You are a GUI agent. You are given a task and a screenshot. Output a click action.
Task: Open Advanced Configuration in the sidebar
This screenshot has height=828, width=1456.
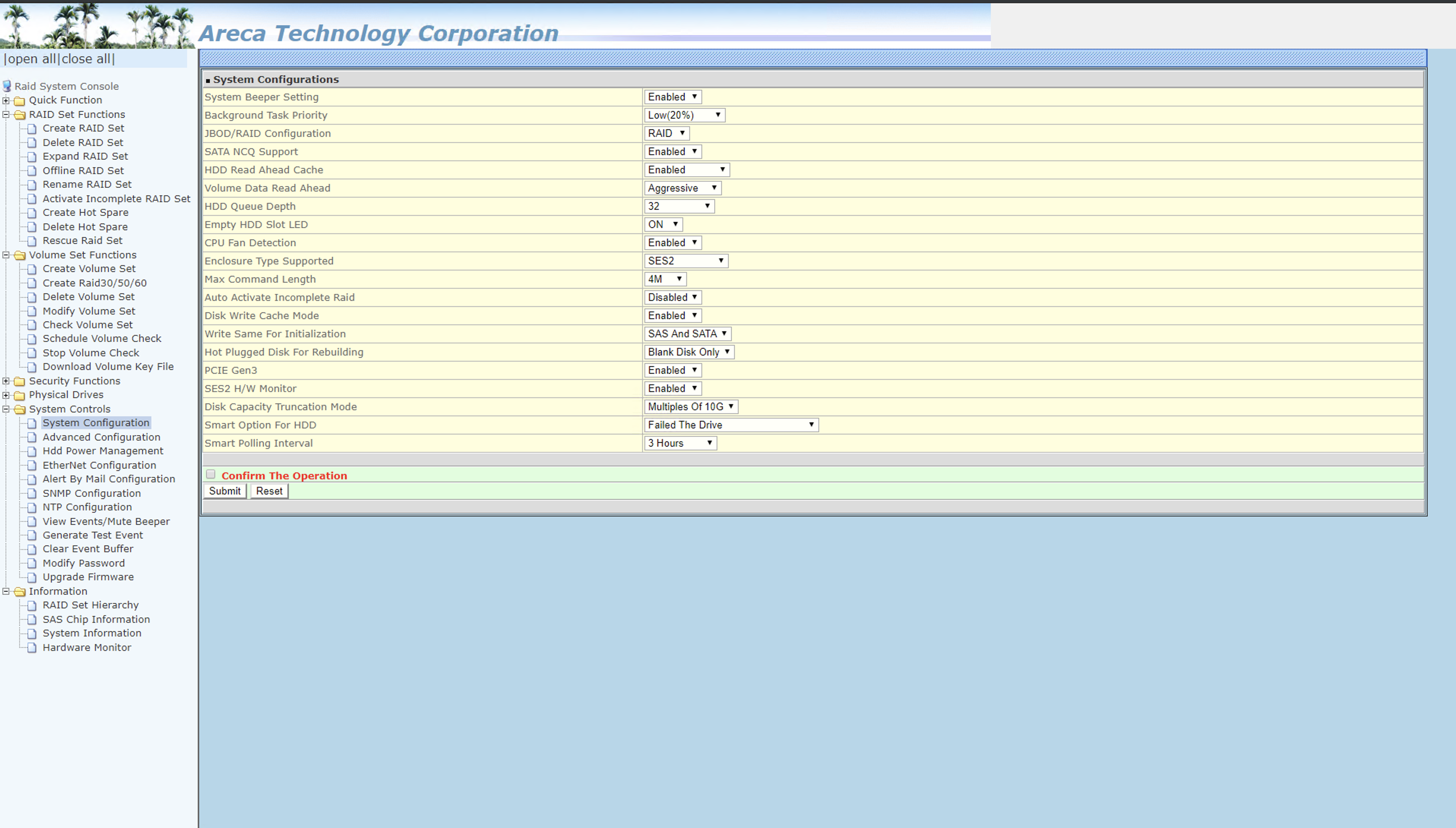point(101,437)
